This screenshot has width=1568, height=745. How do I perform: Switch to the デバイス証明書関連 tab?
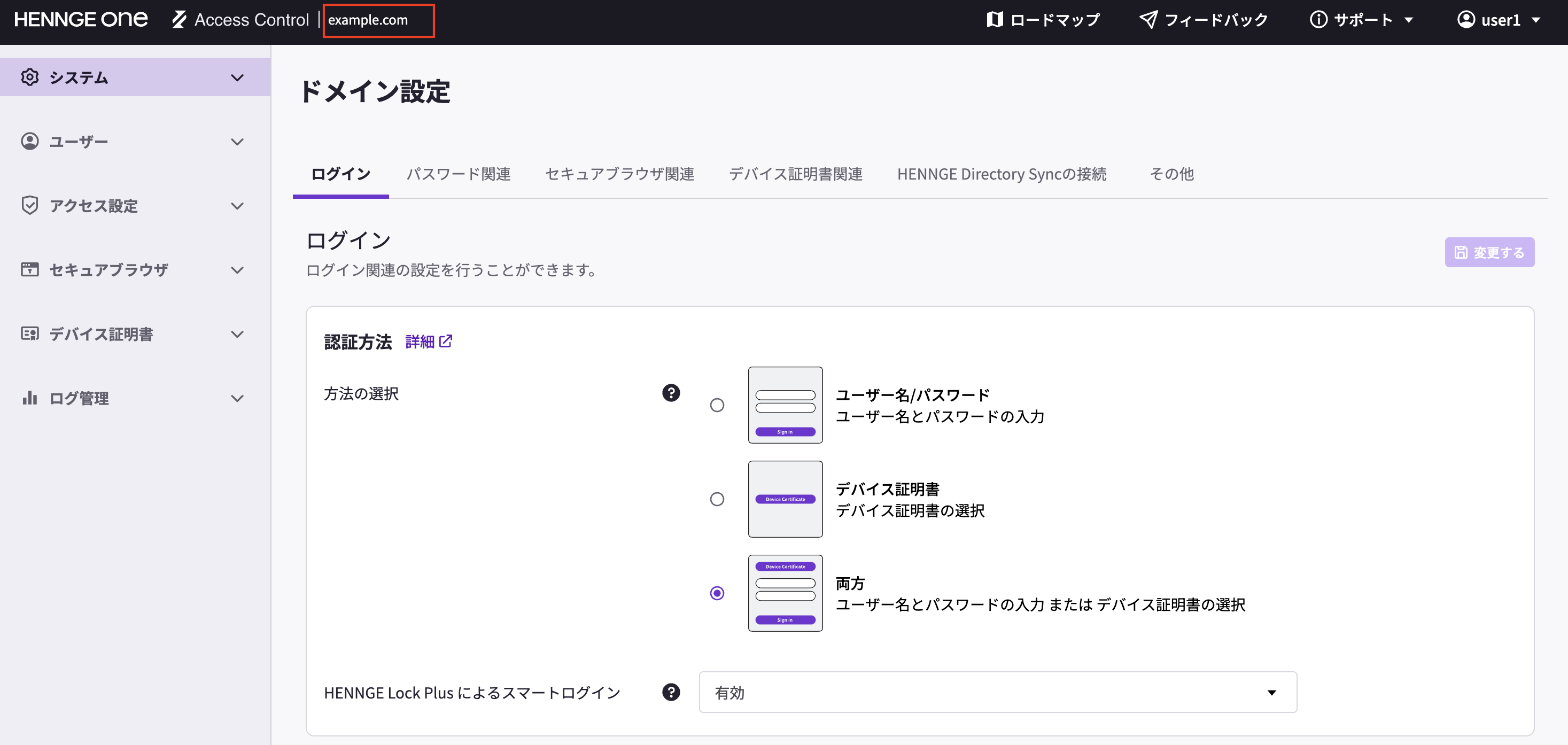point(796,174)
